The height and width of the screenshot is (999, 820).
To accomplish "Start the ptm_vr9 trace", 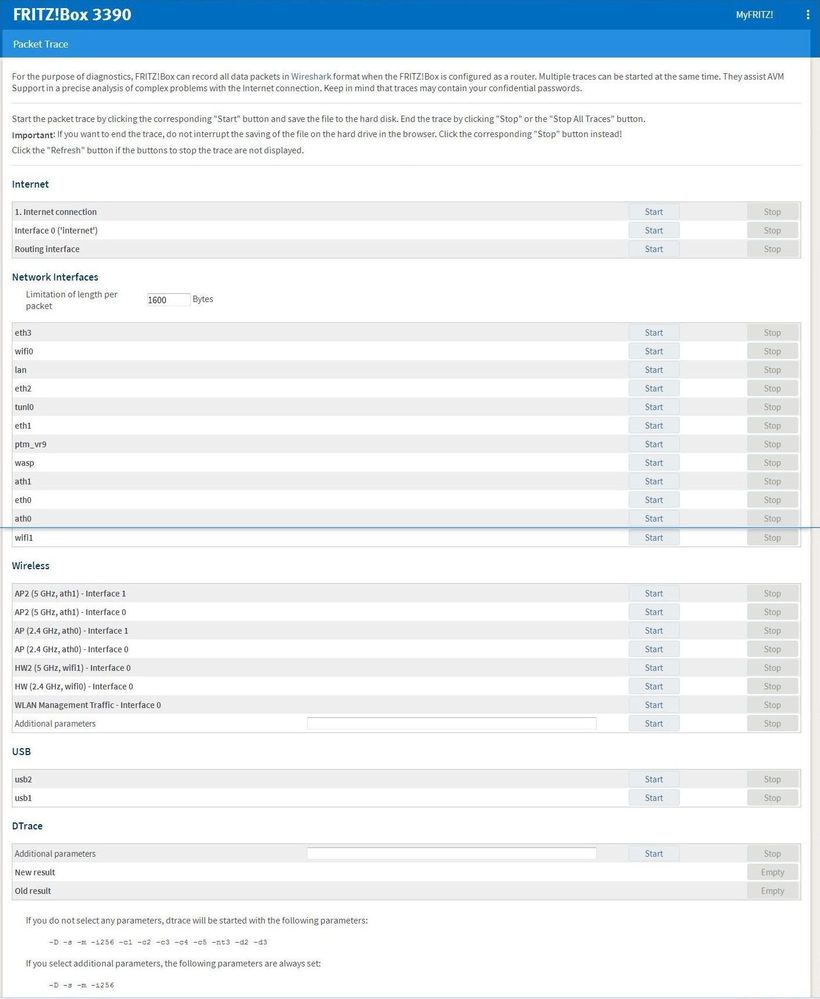I will [654, 444].
